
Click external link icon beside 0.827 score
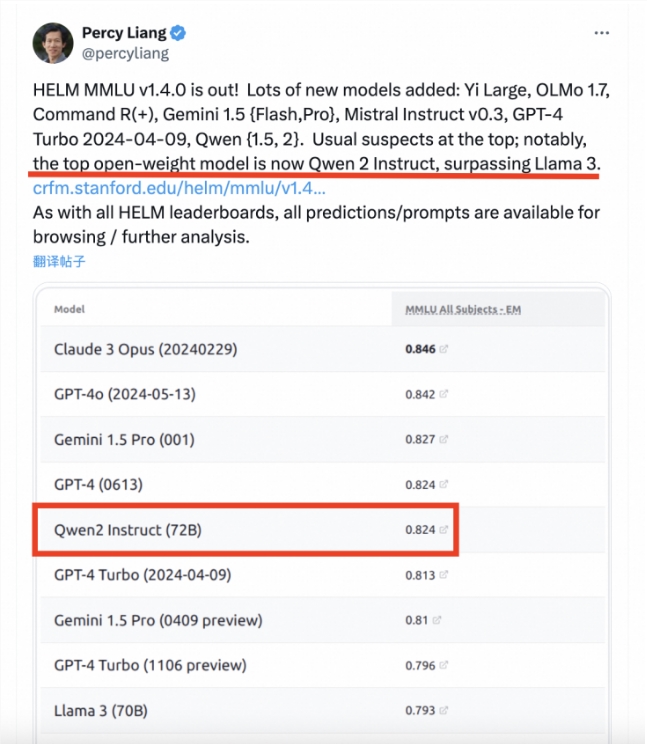point(444,439)
